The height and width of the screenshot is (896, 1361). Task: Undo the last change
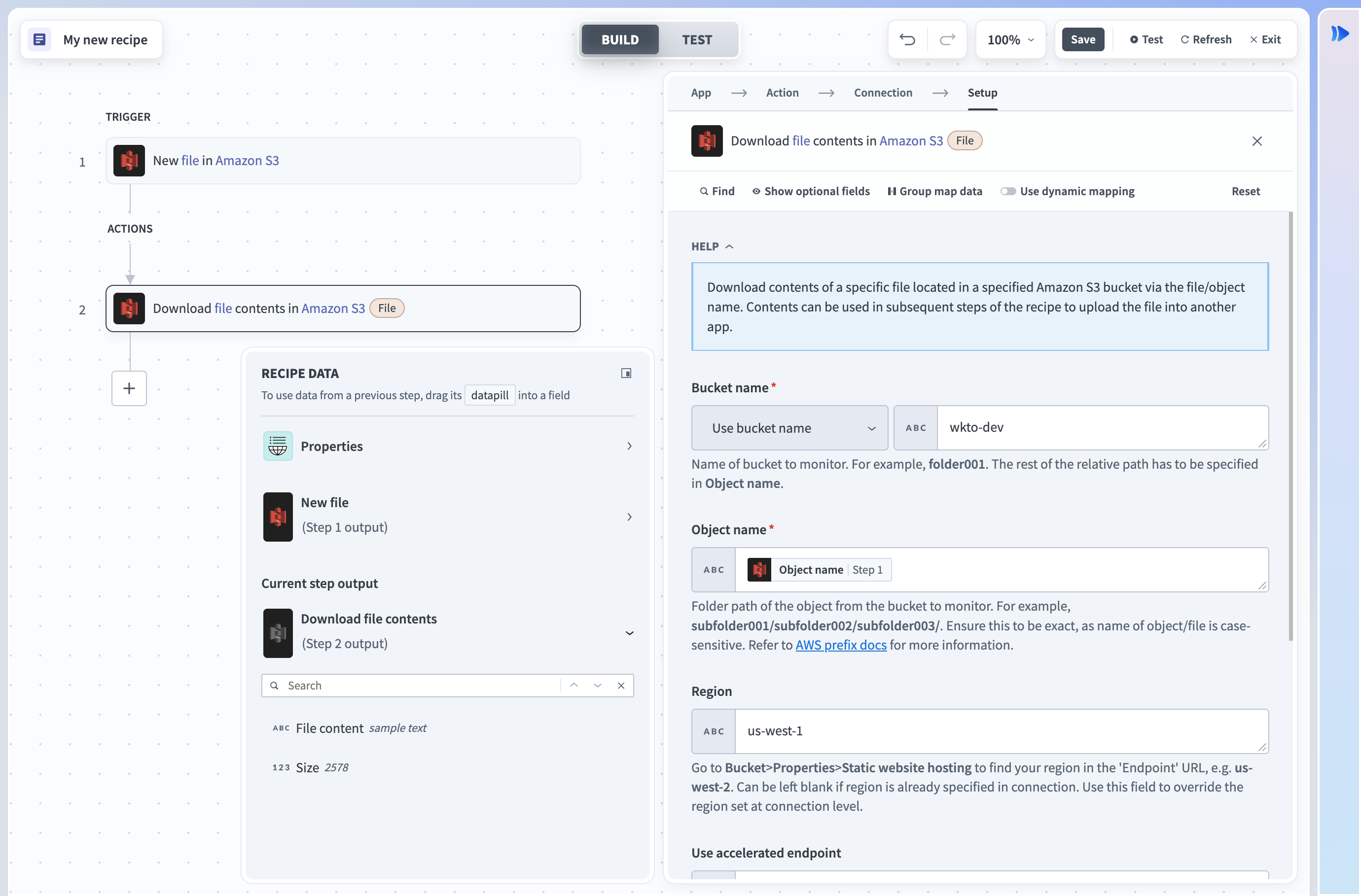[x=907, y=39]
